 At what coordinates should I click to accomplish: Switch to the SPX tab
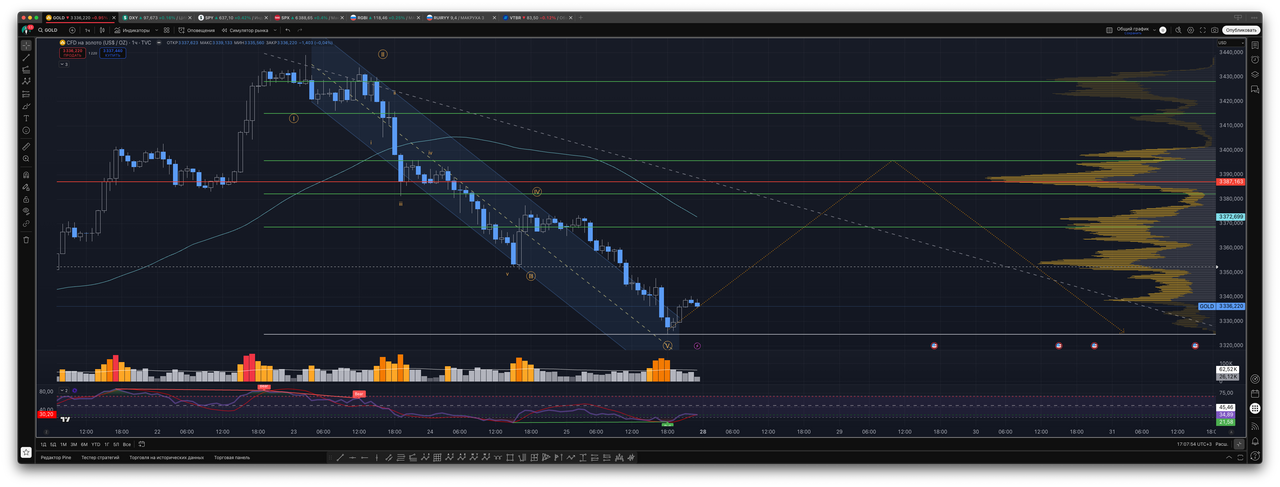pos(308,18)
